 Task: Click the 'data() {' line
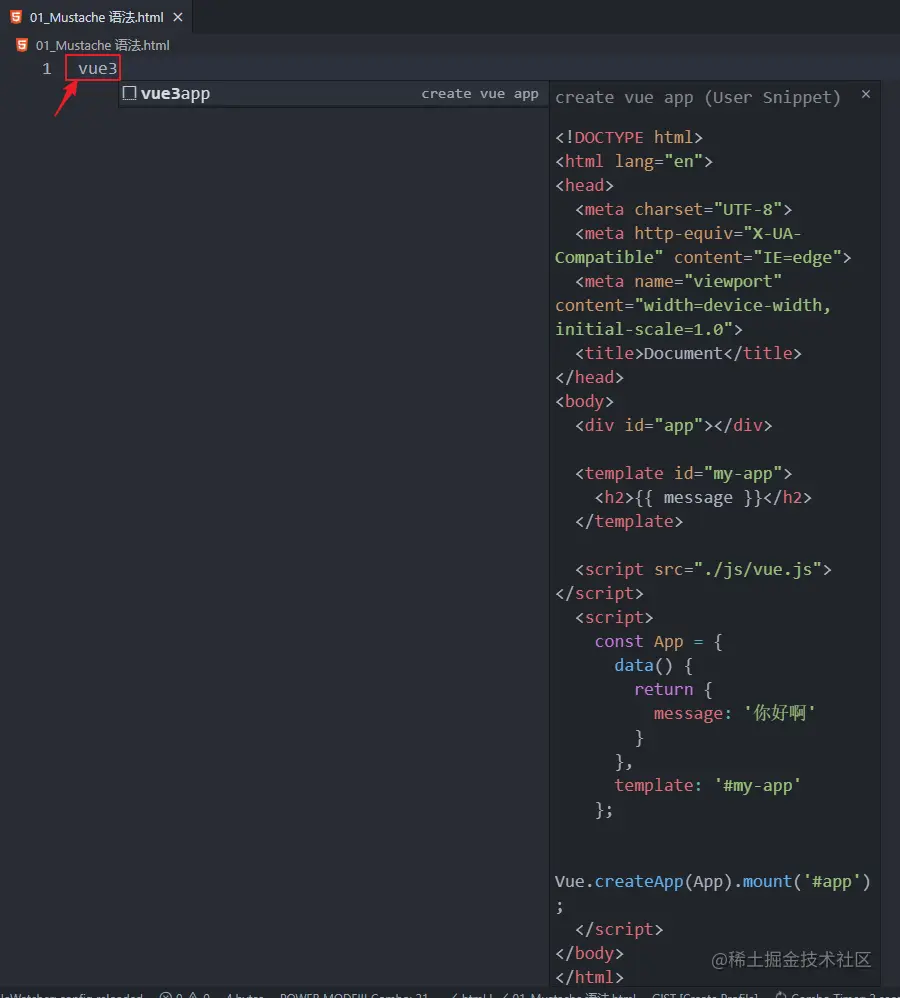pyautogui.click(x=654, y=666)
